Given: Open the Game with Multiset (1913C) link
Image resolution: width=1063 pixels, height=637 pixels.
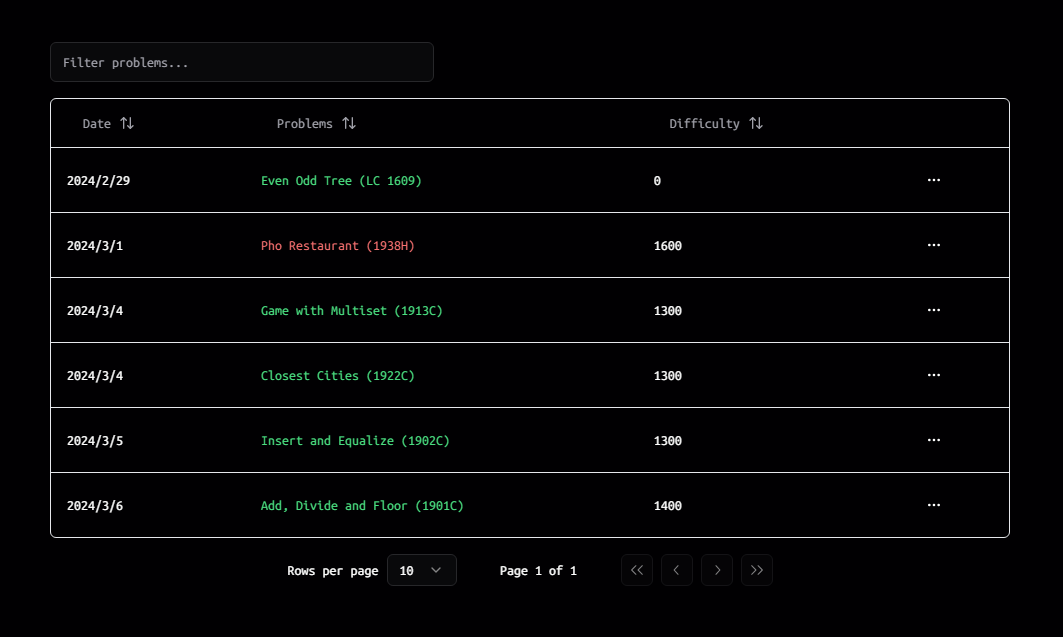Looking at the screenshot, I should click(351, 311).
